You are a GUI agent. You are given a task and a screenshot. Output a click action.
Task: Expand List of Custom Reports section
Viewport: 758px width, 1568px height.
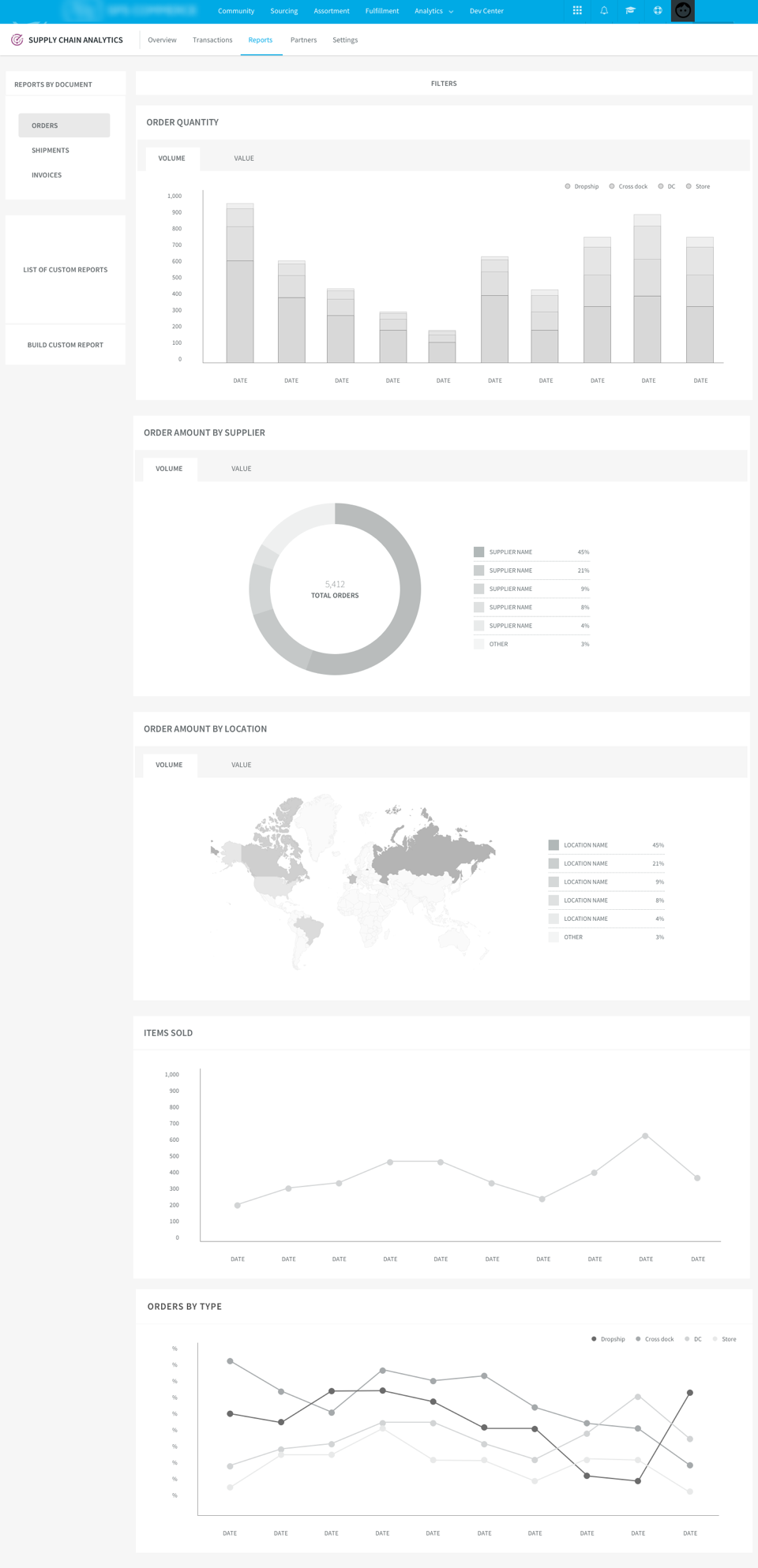coord(66,270)
